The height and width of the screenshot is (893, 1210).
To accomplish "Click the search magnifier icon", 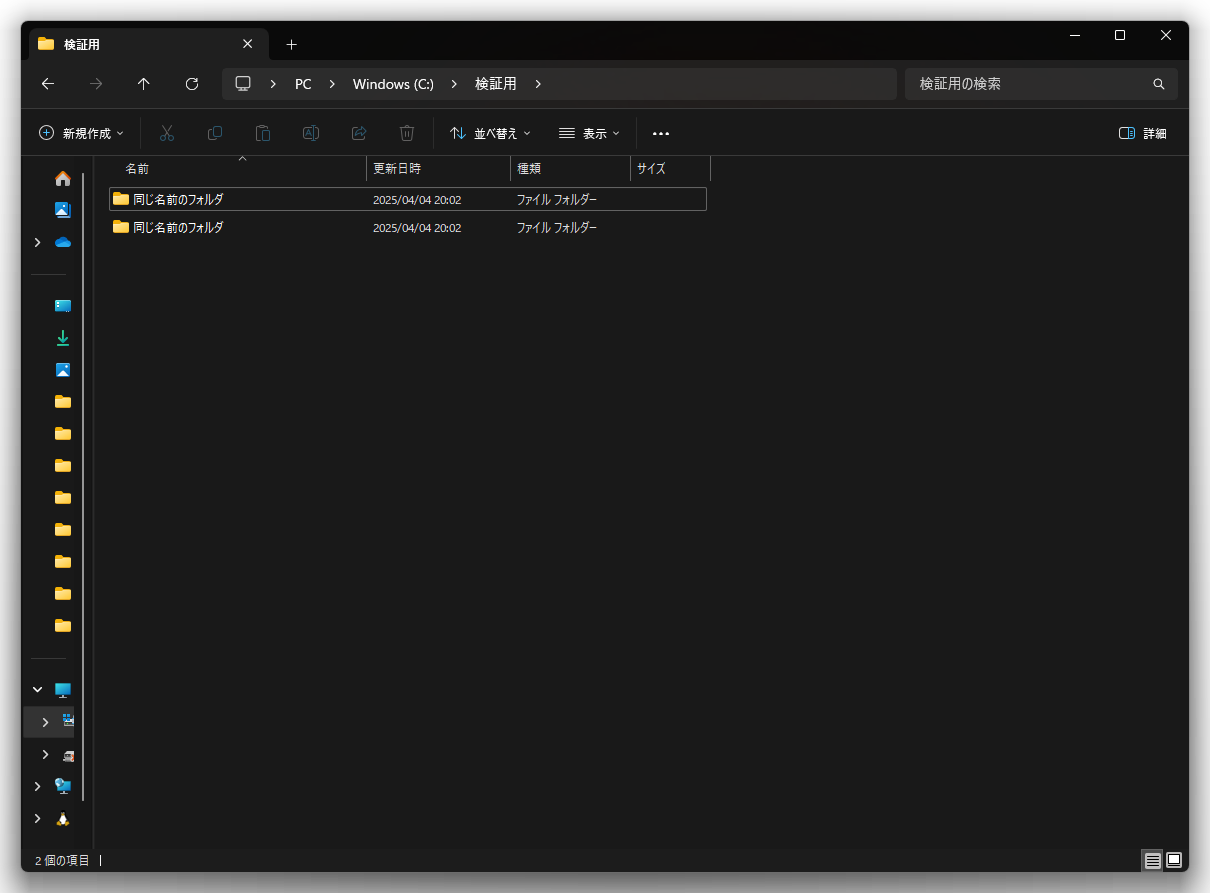I will (1159, 84).
